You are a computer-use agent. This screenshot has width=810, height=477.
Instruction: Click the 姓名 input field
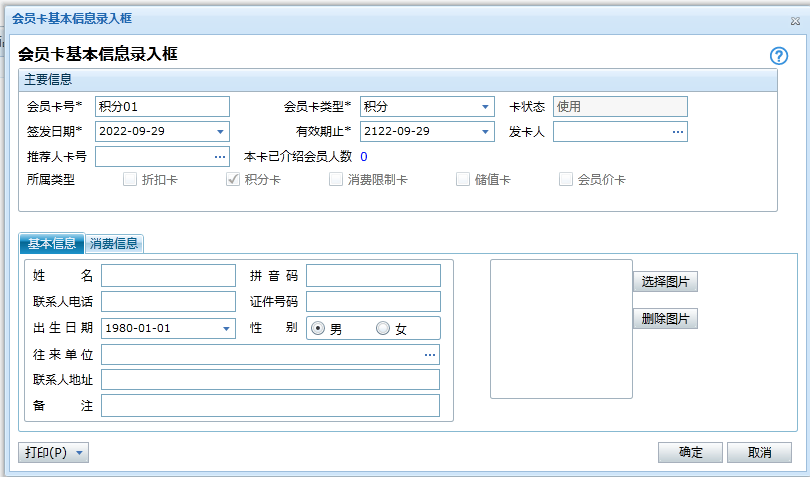167,276
